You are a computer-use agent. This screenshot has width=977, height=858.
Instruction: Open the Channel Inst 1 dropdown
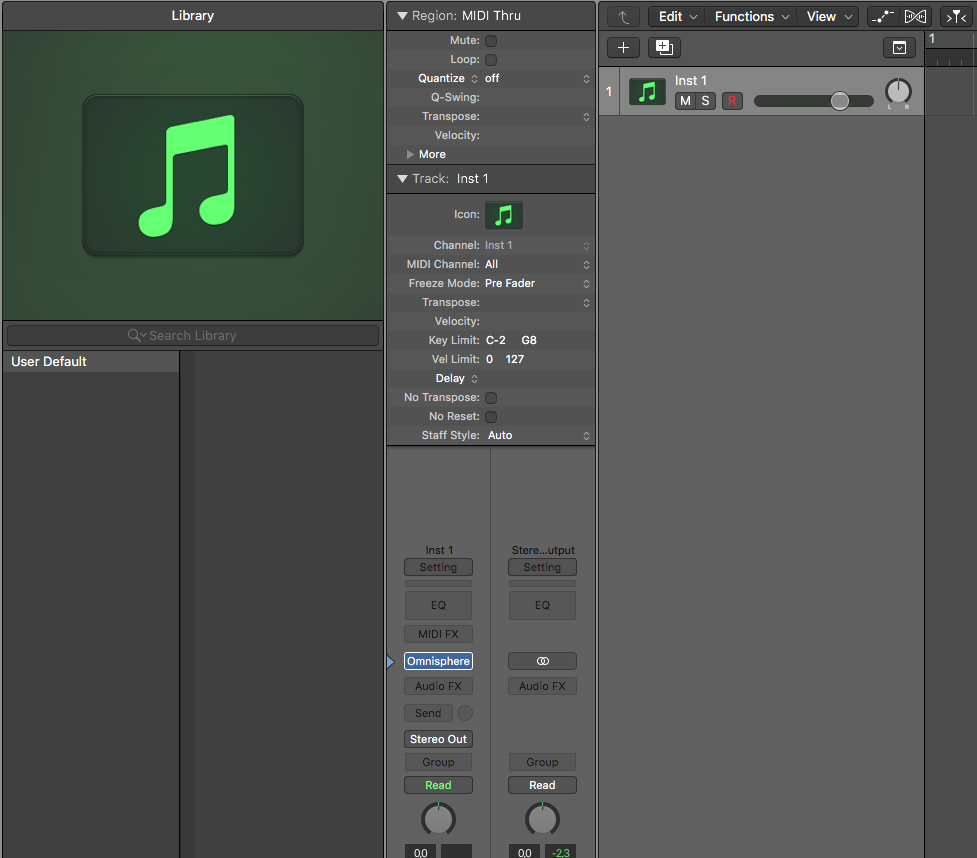point(537,245)
